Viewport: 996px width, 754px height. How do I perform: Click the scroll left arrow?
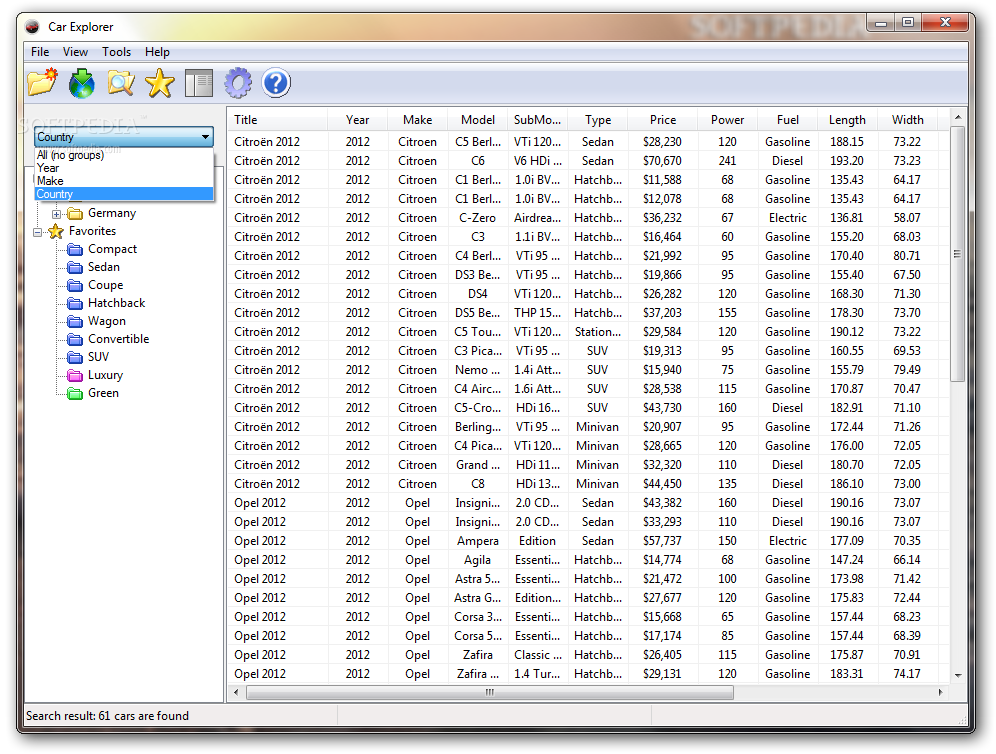(236, 692)
